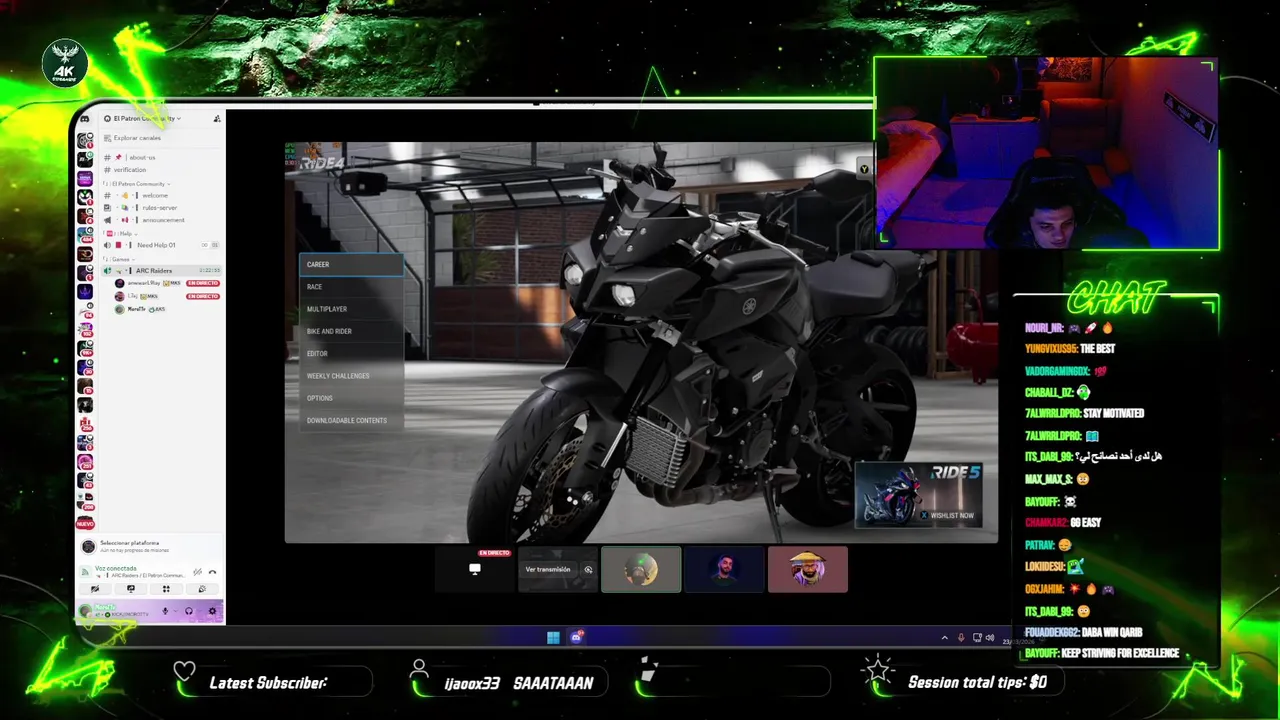Open activities grid button in voice panel
This screenshot has width=1280, height=720.
coord(166,589)
